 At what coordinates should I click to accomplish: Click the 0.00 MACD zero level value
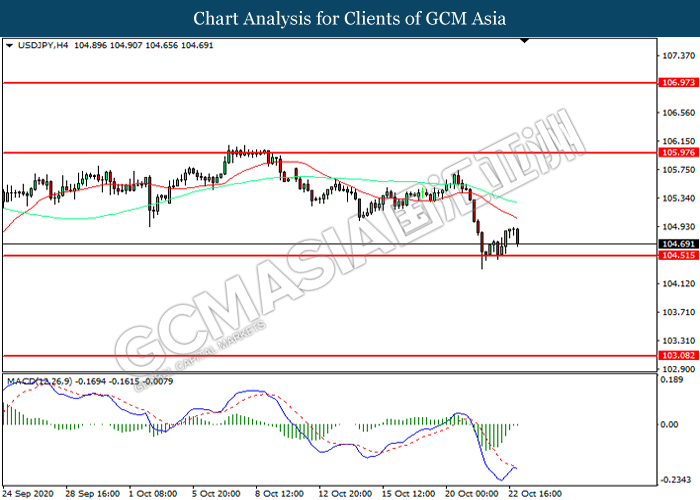tap(669, 424)
